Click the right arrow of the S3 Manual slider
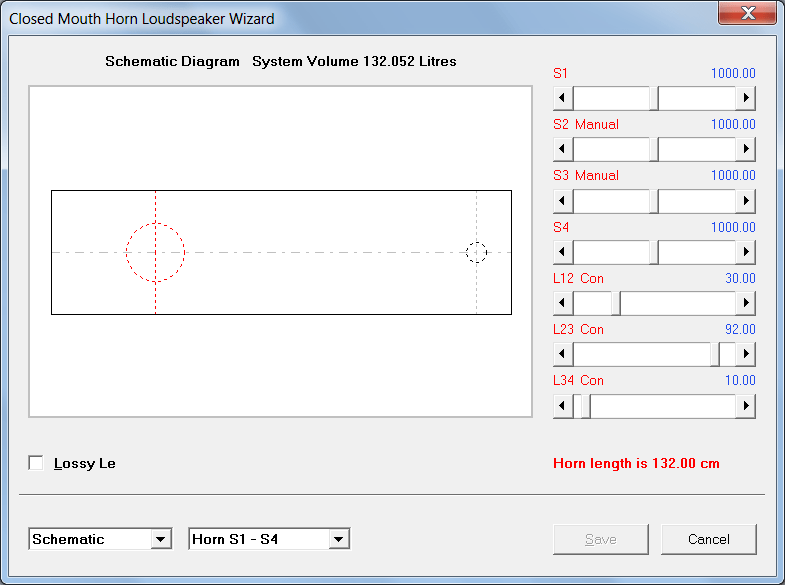Screen dimensions: 785x585 click(745, 200)
